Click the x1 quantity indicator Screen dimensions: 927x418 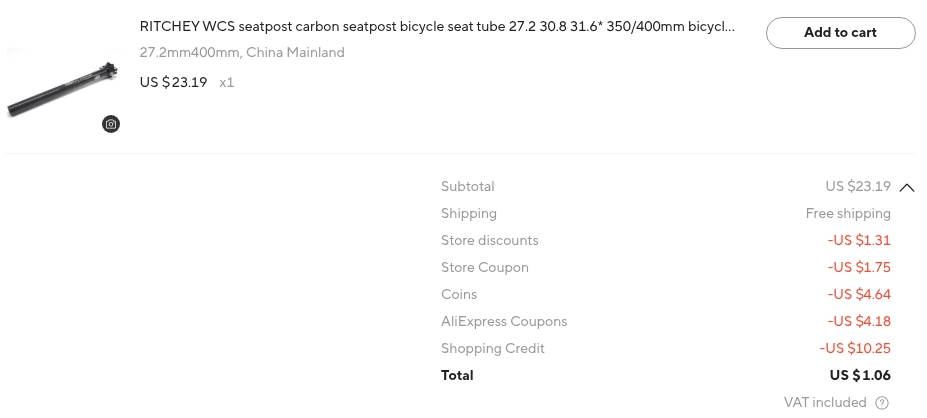pyautogui.click(x=227, y=82)
